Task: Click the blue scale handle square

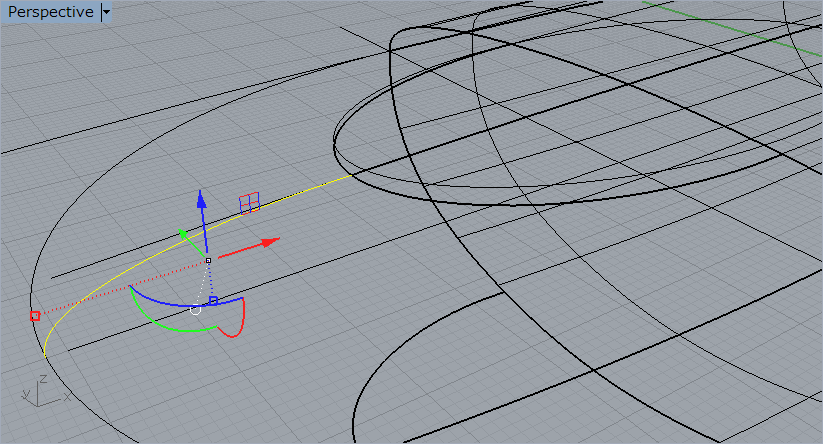Action: coord(213,301)
